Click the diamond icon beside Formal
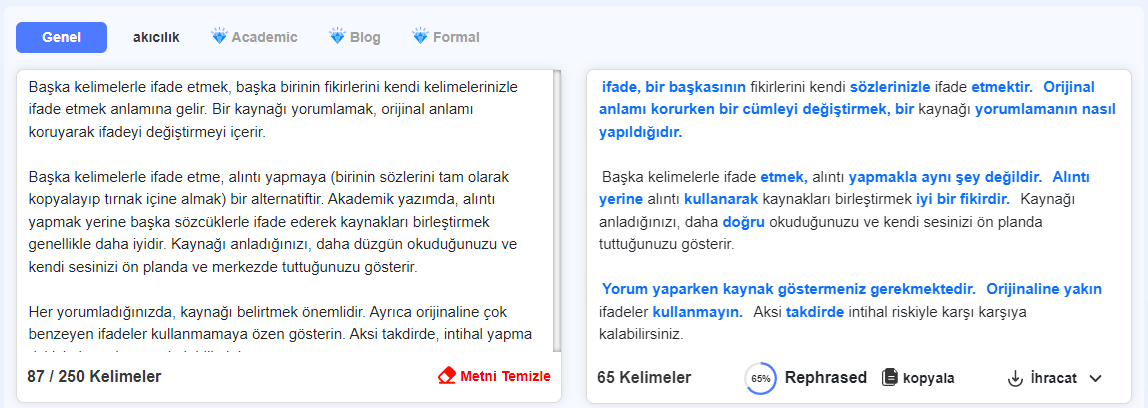This screenshot has width=1148, height=408. 420,36
